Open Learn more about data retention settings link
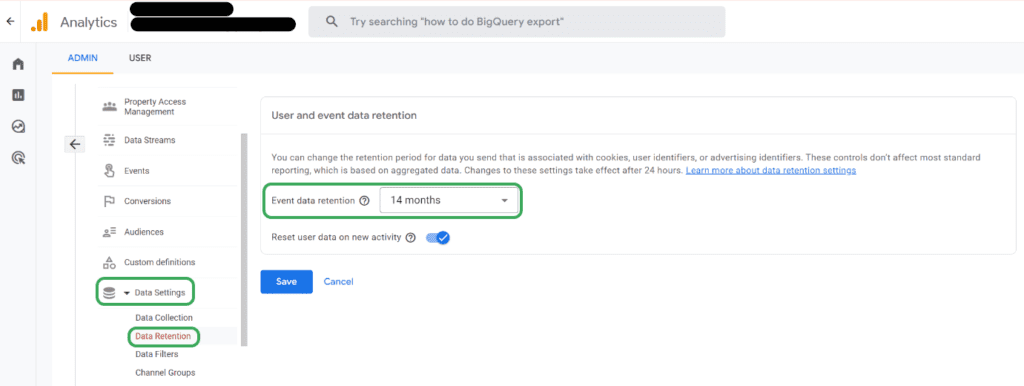This screenshot has height=386, width=1024. tap(771, 170)
